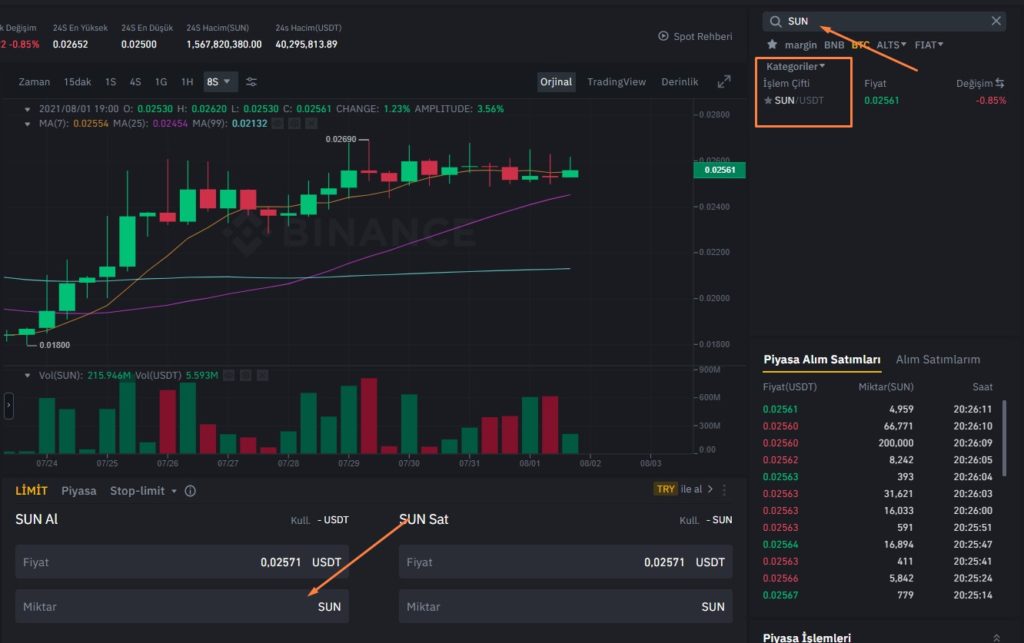The height and width of the screenshot is (643, 1024).
Task: Click the 24s Hacim(USDT) value 40,295,813.89
Action: point(306,44)
